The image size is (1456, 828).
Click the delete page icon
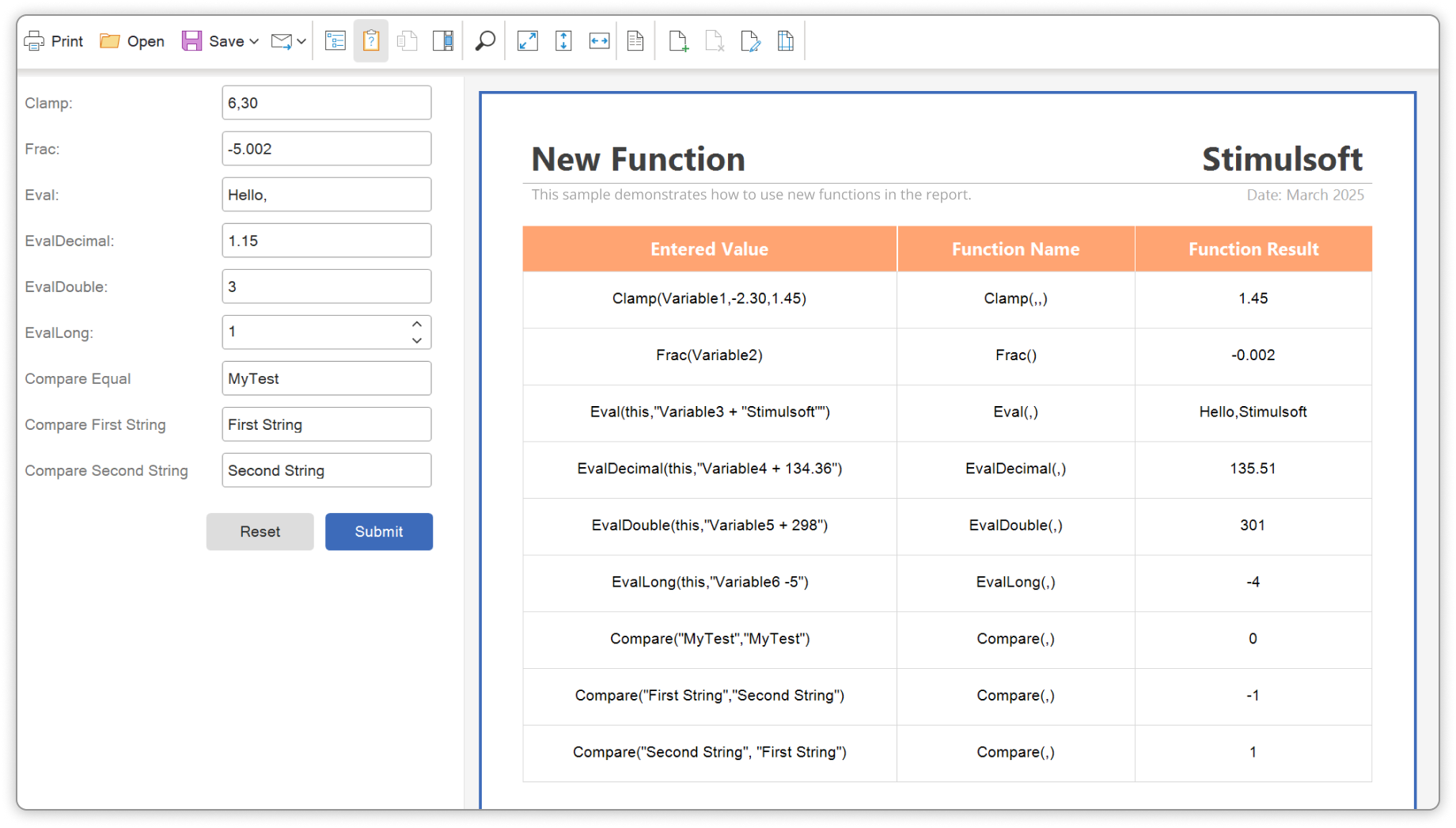715,41
